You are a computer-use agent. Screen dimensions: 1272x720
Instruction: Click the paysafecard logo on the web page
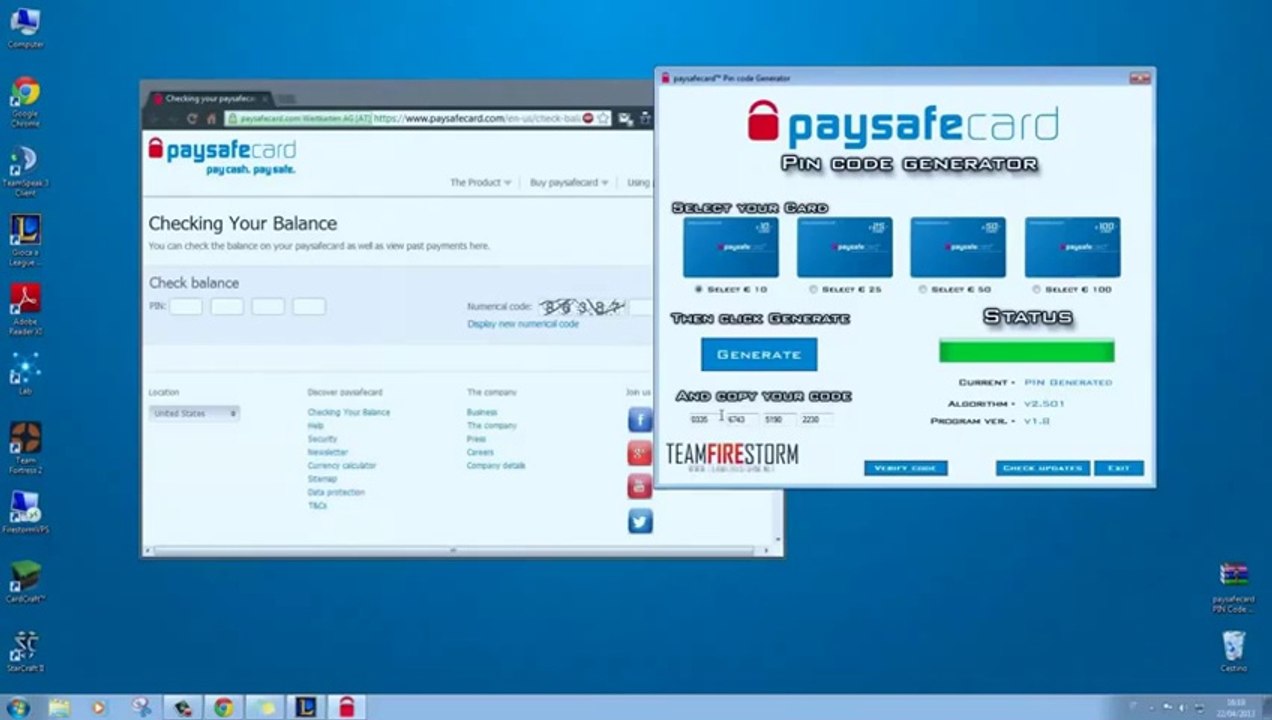coord(222,156)
